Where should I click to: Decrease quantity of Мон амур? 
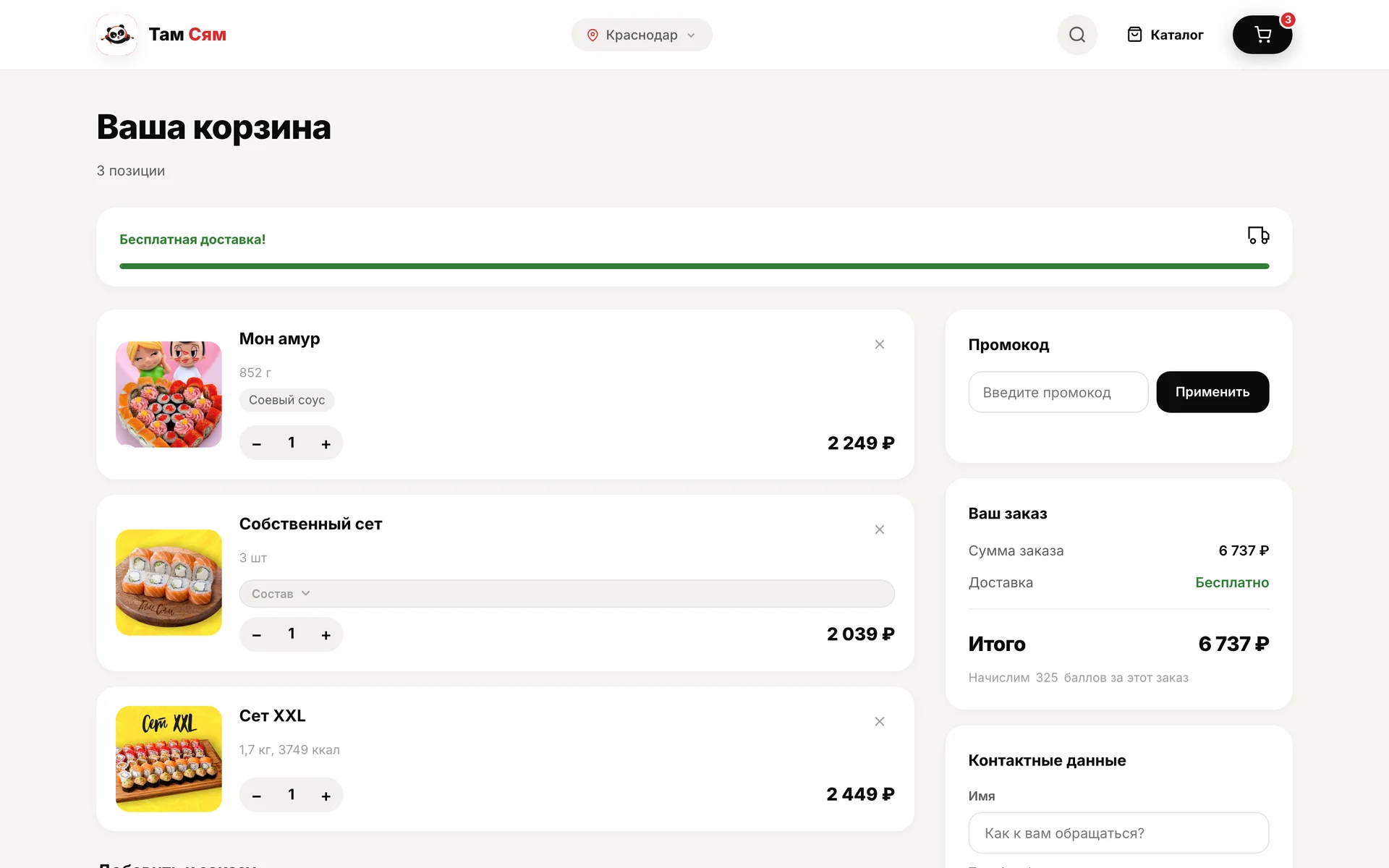pos(256,443)
